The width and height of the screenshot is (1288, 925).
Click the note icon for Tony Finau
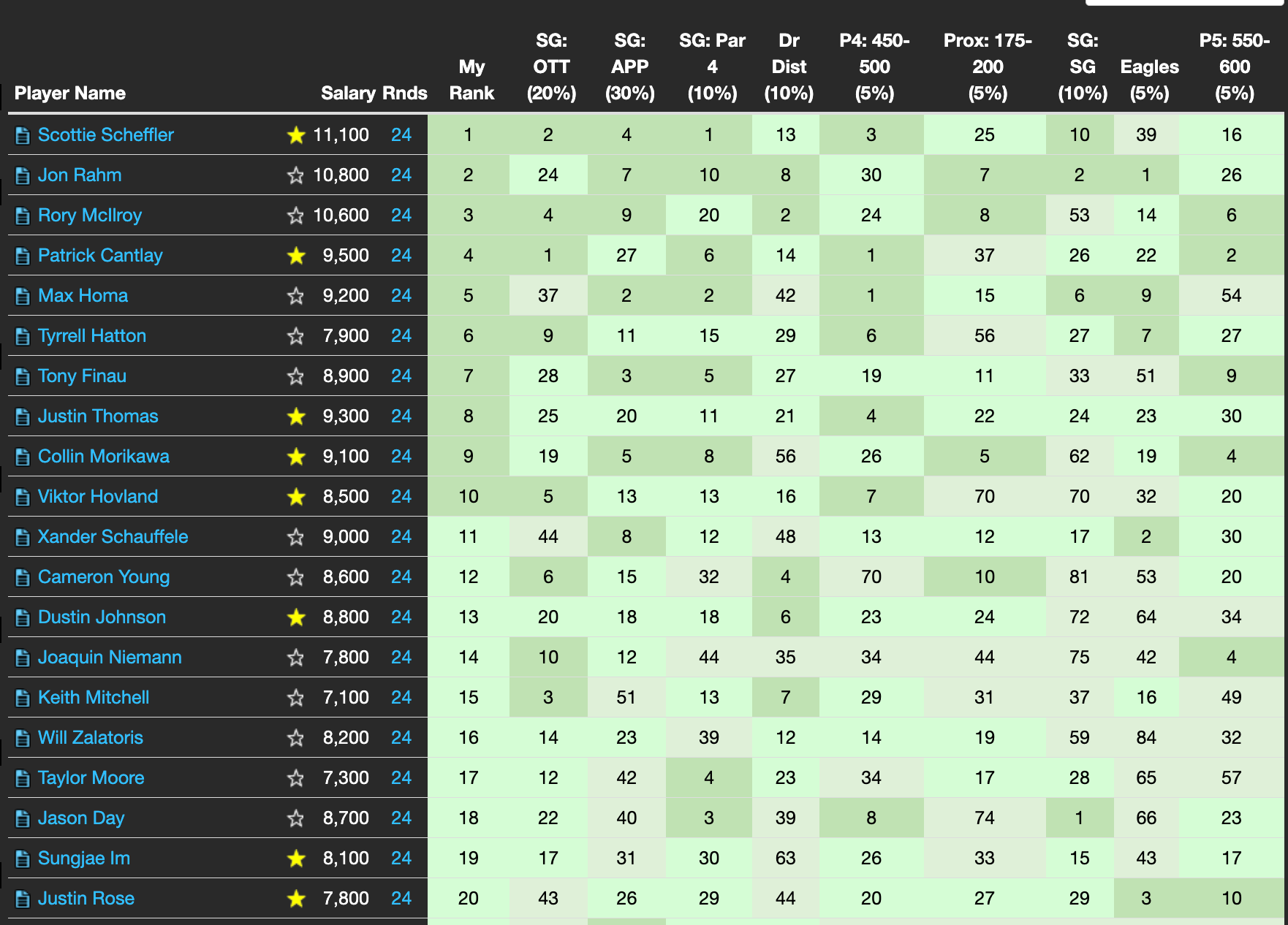tap(21, 376)
